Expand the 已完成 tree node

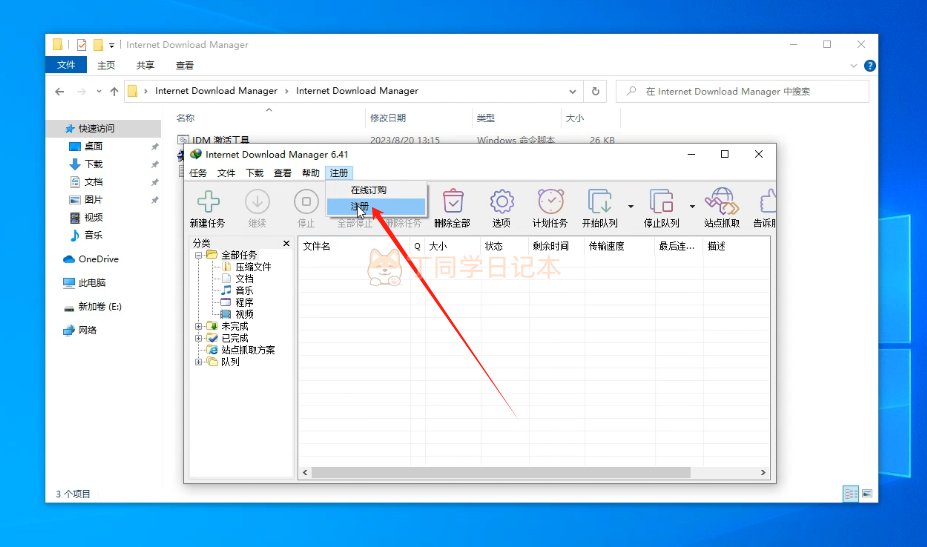click(x=199, y=338)
